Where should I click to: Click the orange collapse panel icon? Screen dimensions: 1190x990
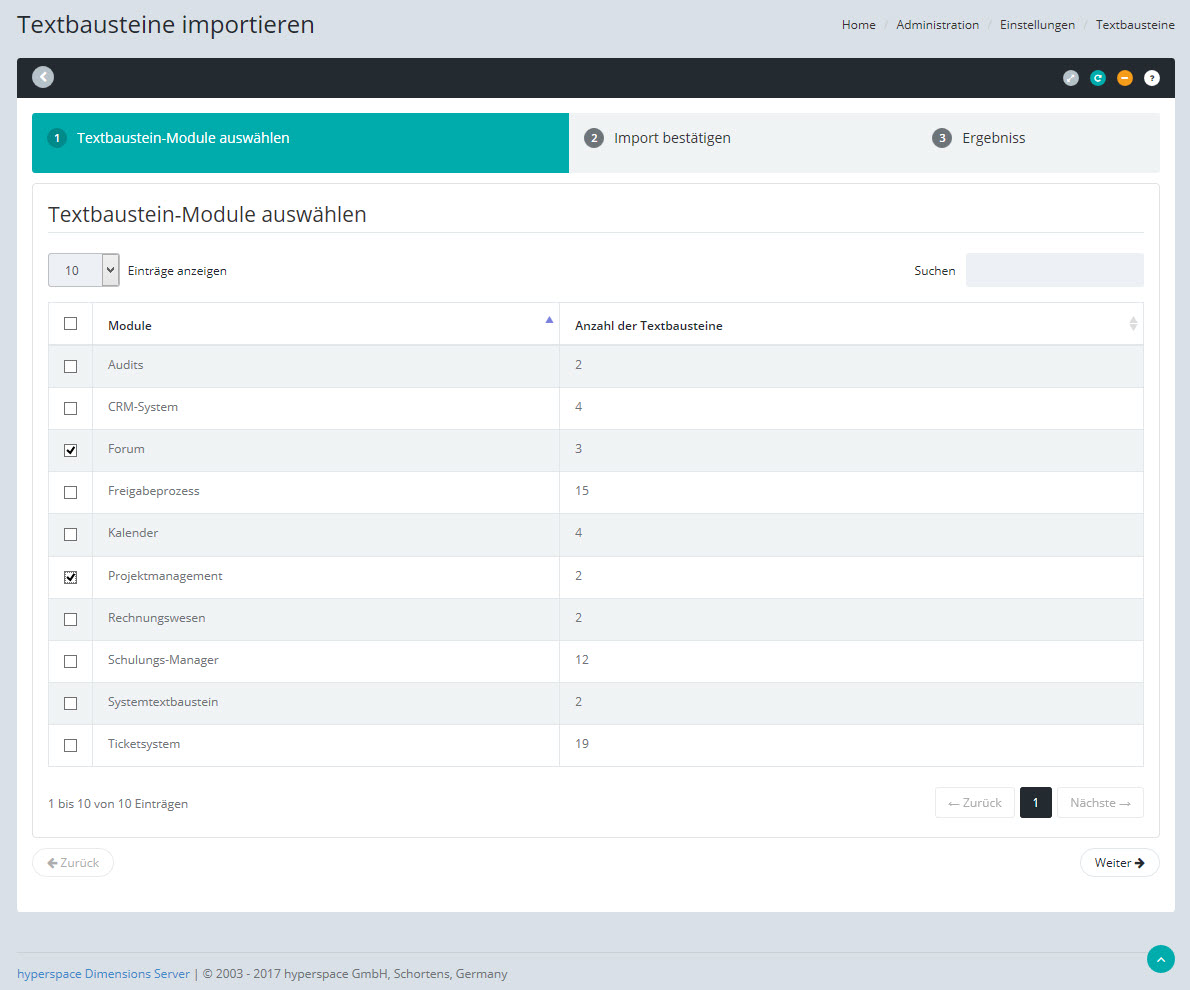[x=1125, y=78]
